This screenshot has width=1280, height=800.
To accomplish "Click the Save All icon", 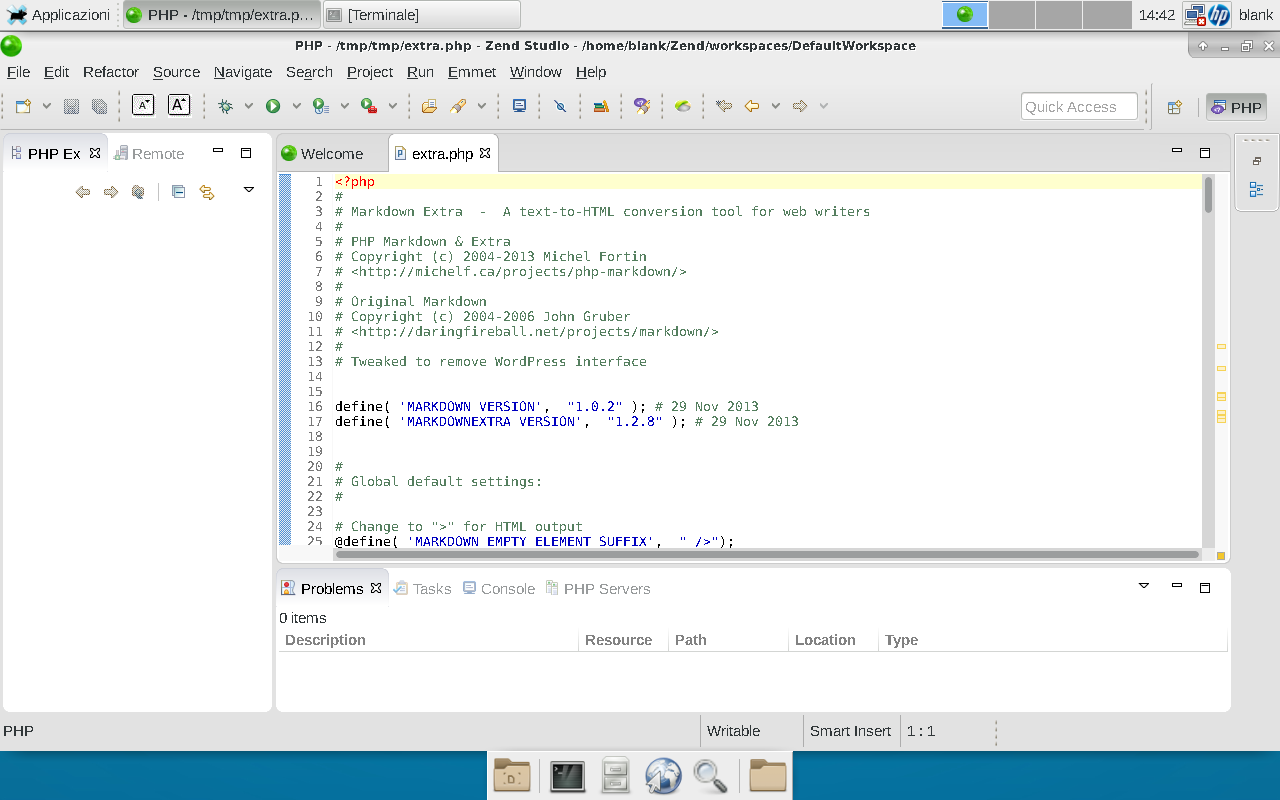I will pyautogui.click(x=99, y=106).
